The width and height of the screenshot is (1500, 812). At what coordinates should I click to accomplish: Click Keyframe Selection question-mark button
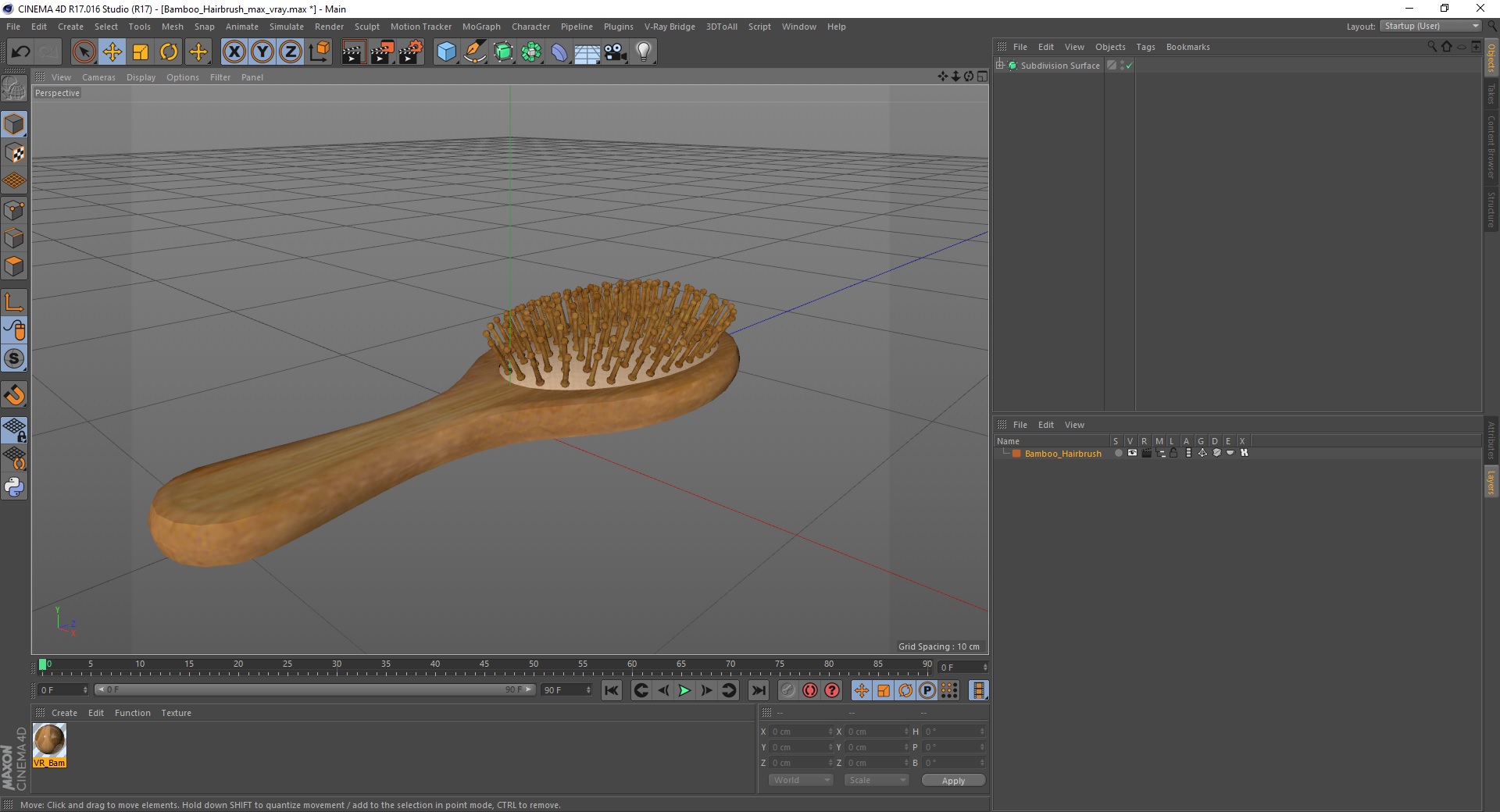point(832,690)
